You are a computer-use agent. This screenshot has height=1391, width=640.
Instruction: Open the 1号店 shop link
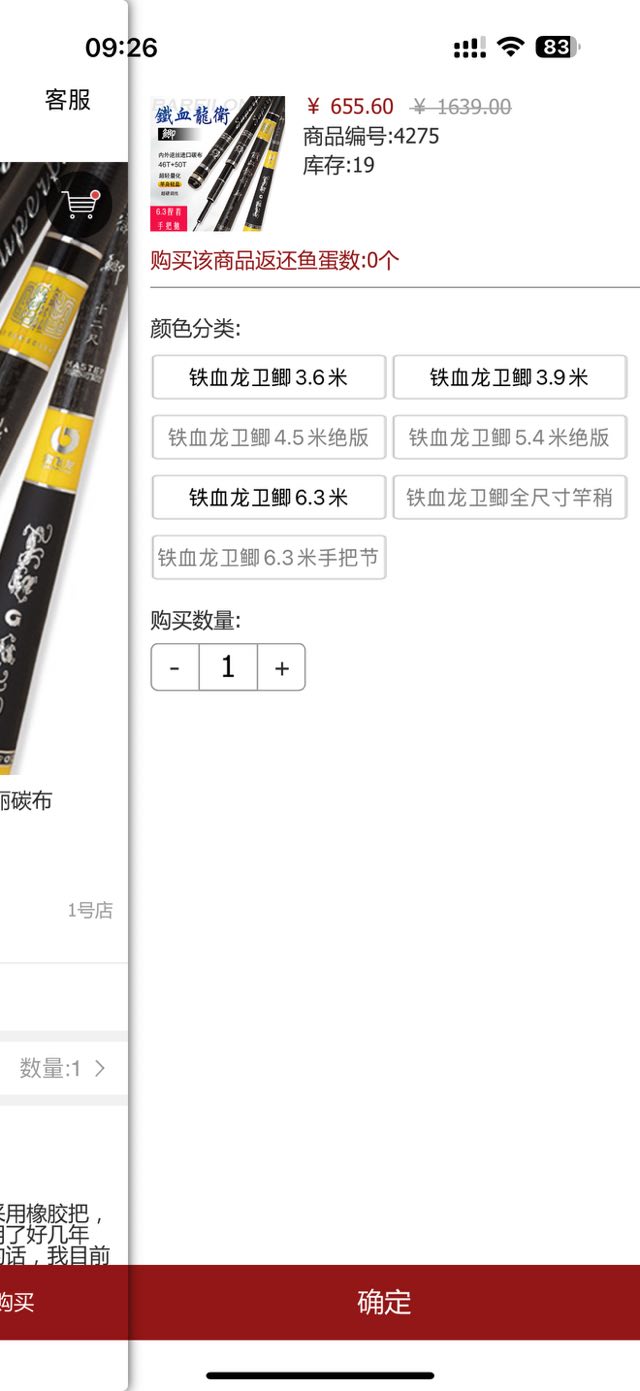coord(90,910)
